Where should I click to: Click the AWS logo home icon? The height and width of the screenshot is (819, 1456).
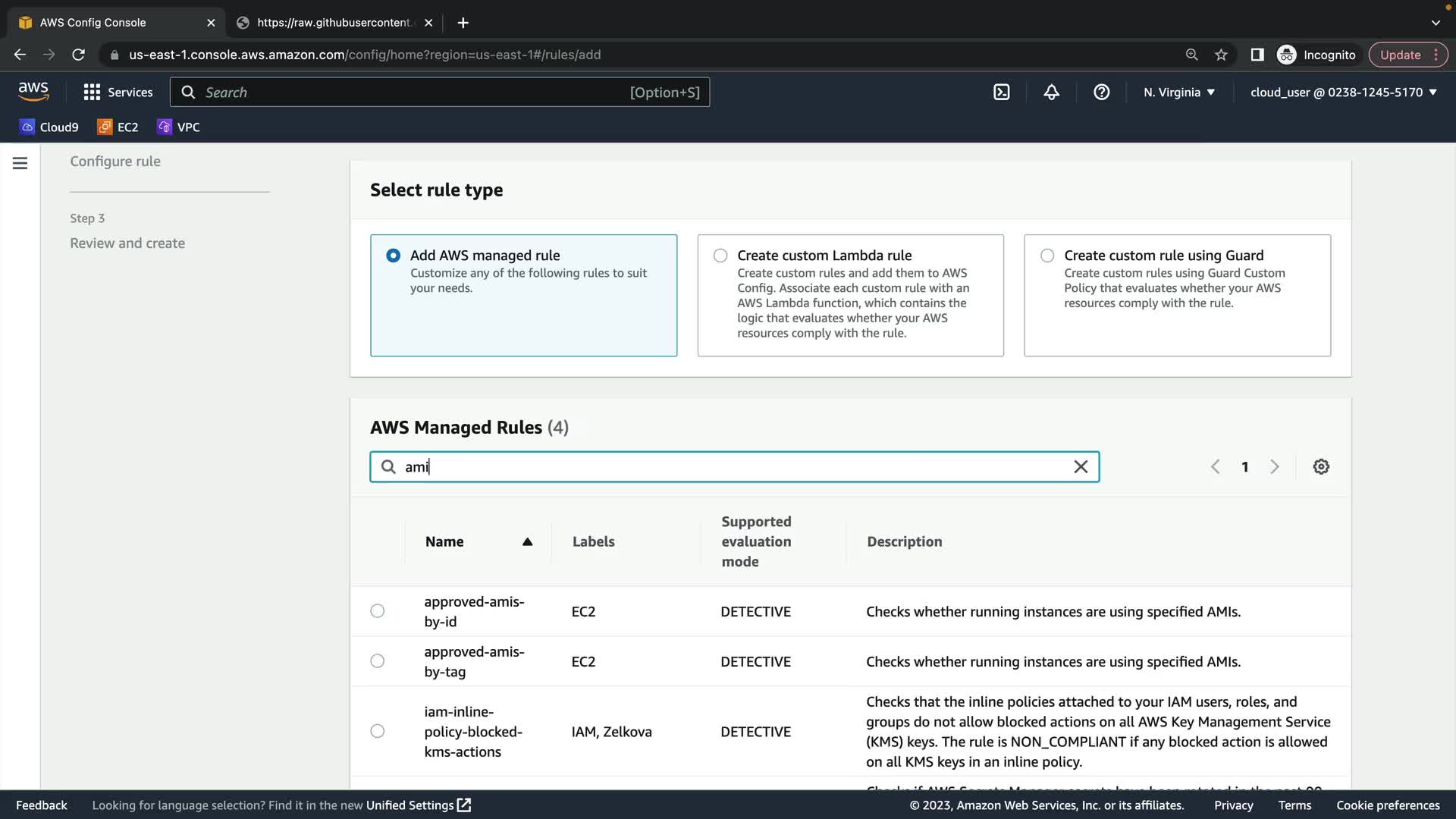click(33, 92)
